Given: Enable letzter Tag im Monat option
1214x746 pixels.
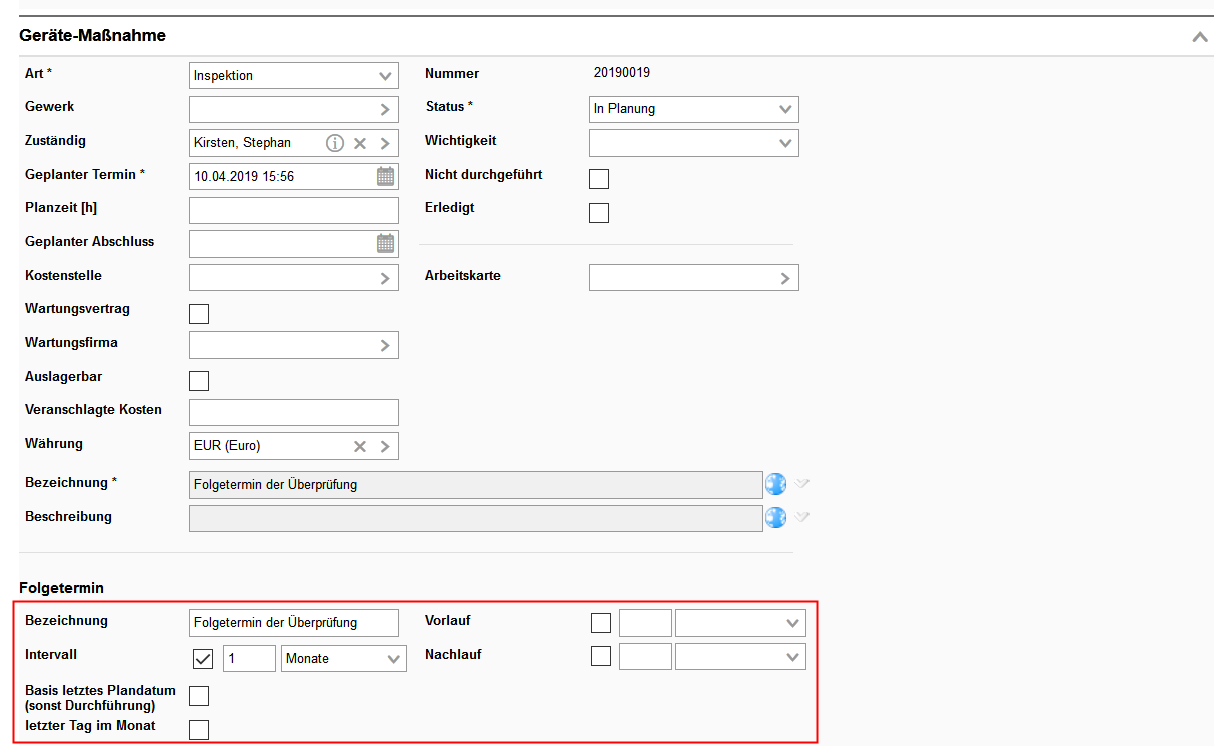Looking at the screenshot, I should point(199,729).
